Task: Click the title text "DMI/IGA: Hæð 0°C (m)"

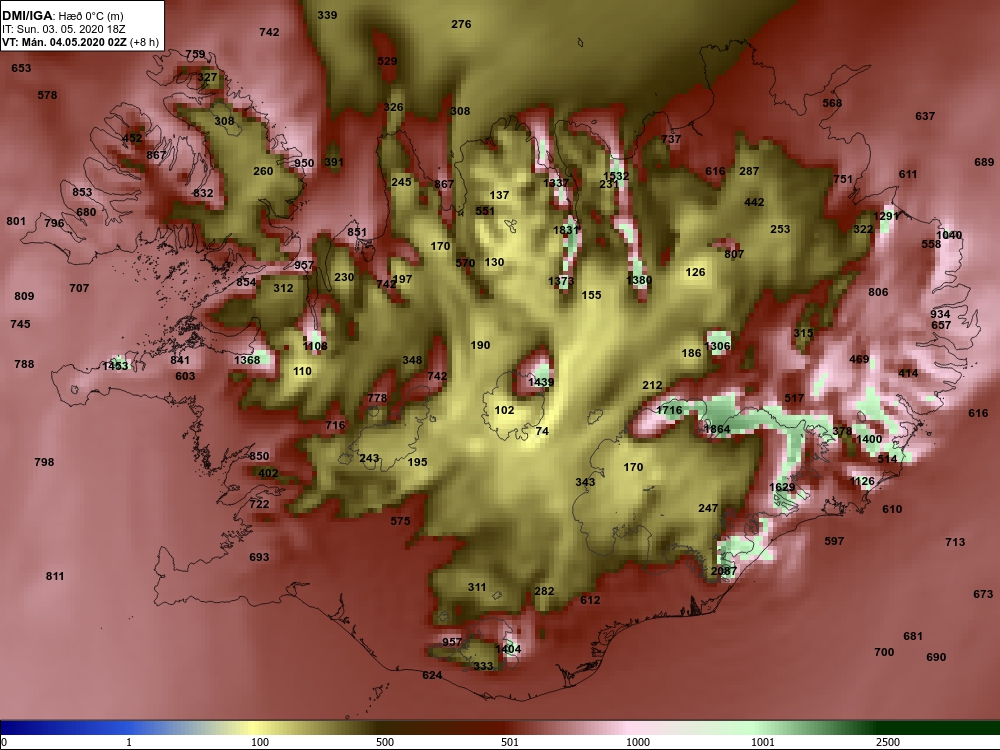Action: [x=62, y=16]
